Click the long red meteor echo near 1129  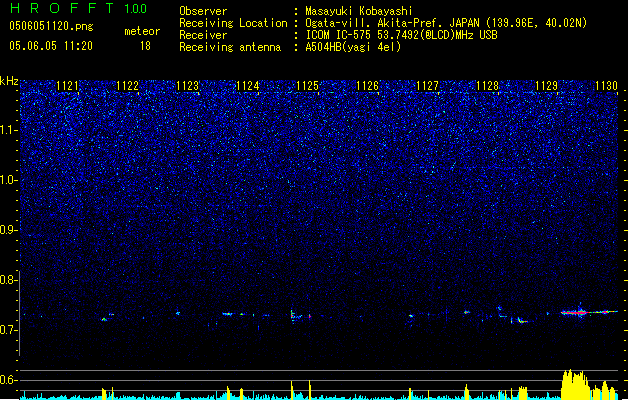[x=589, y=312]
